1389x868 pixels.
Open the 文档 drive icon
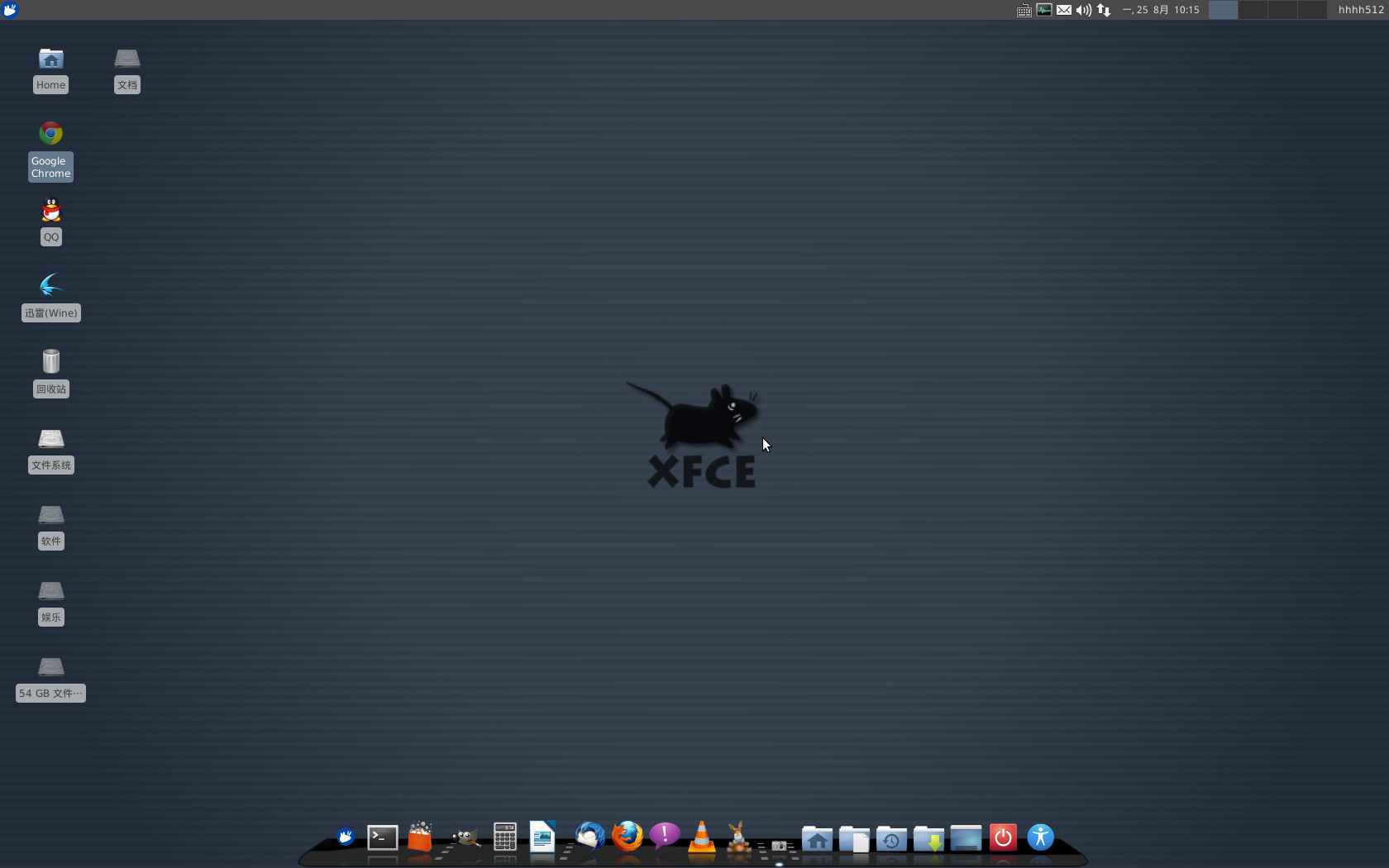tap(126, 60)
